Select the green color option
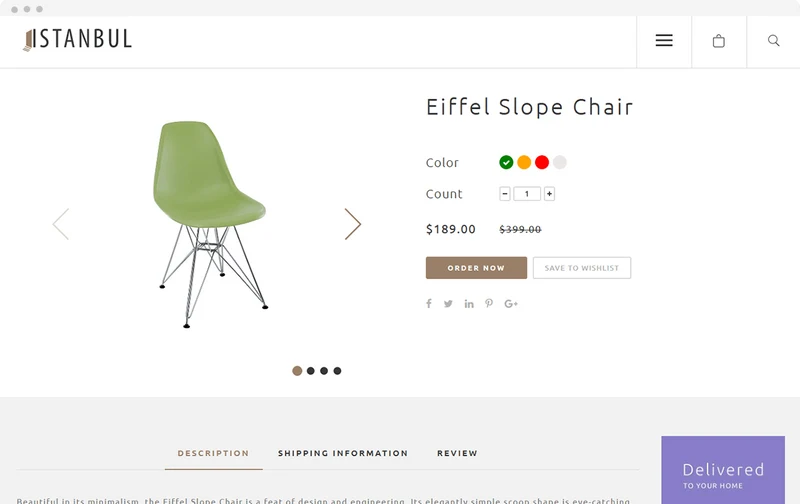Image resolution: width=800 pixels, height=504 pixels. point(506,162)
